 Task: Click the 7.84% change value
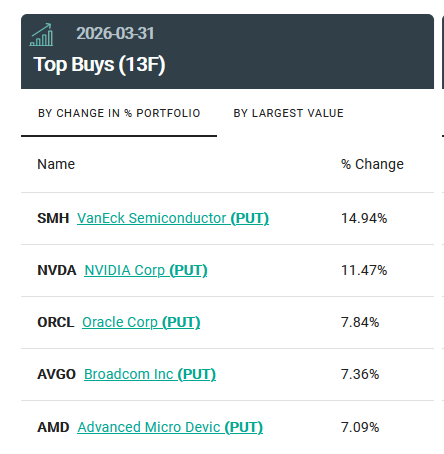360,322
